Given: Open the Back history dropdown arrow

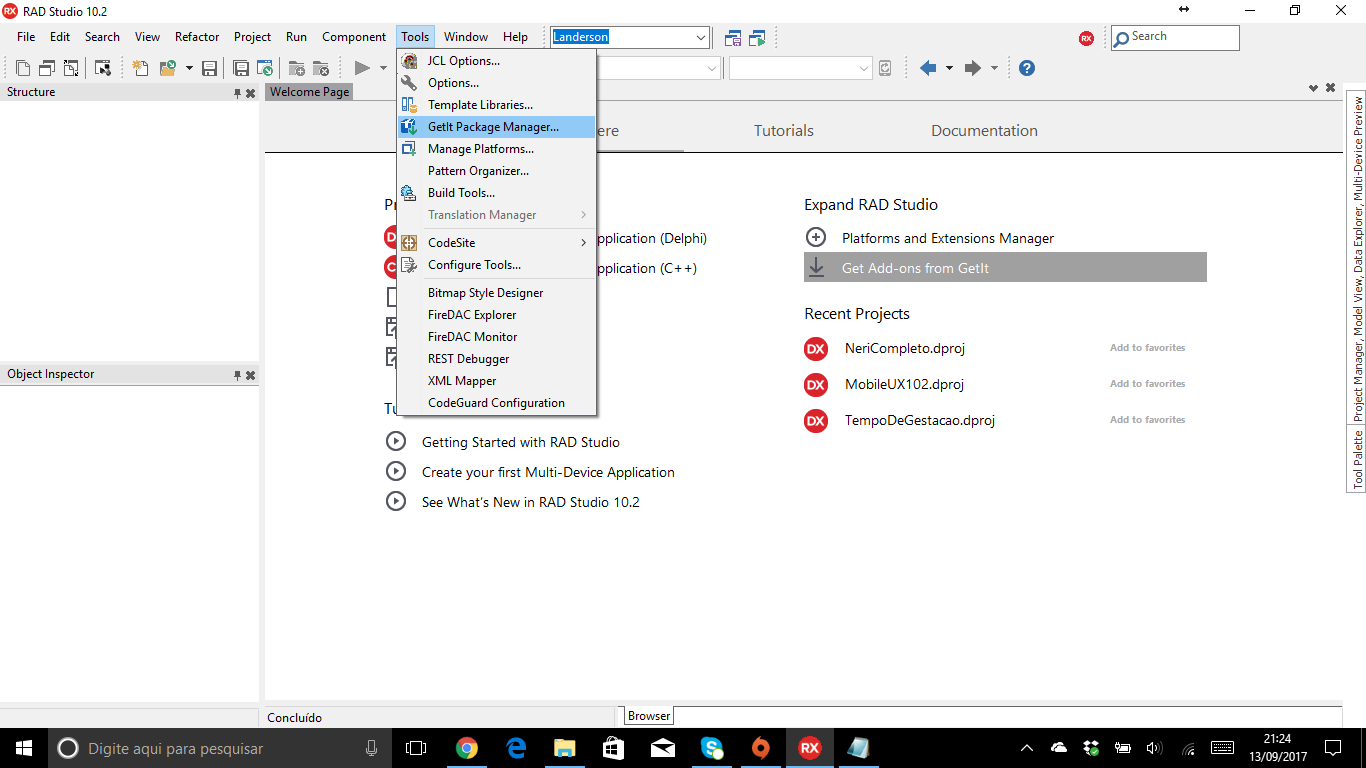Looking at the screenshot, I should pyautogui.click(x=949, y=68).
